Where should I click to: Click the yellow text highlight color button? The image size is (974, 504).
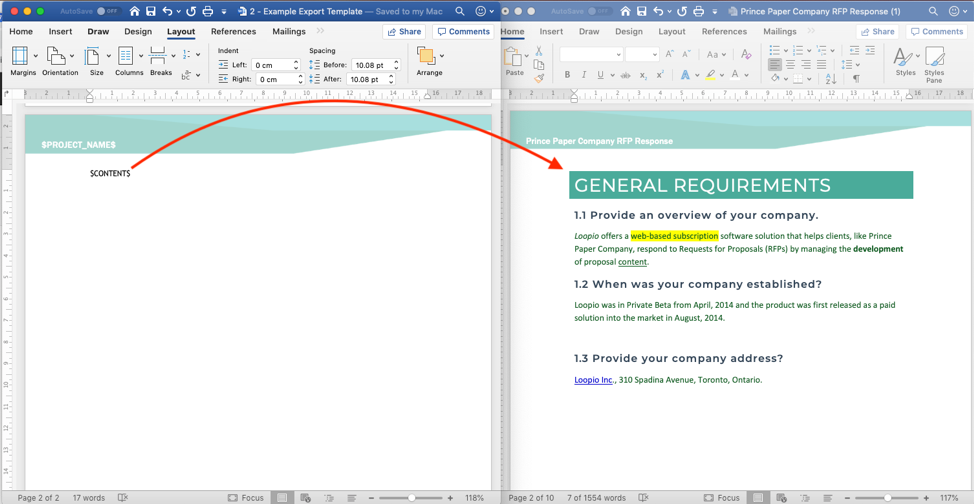point(711,75)
